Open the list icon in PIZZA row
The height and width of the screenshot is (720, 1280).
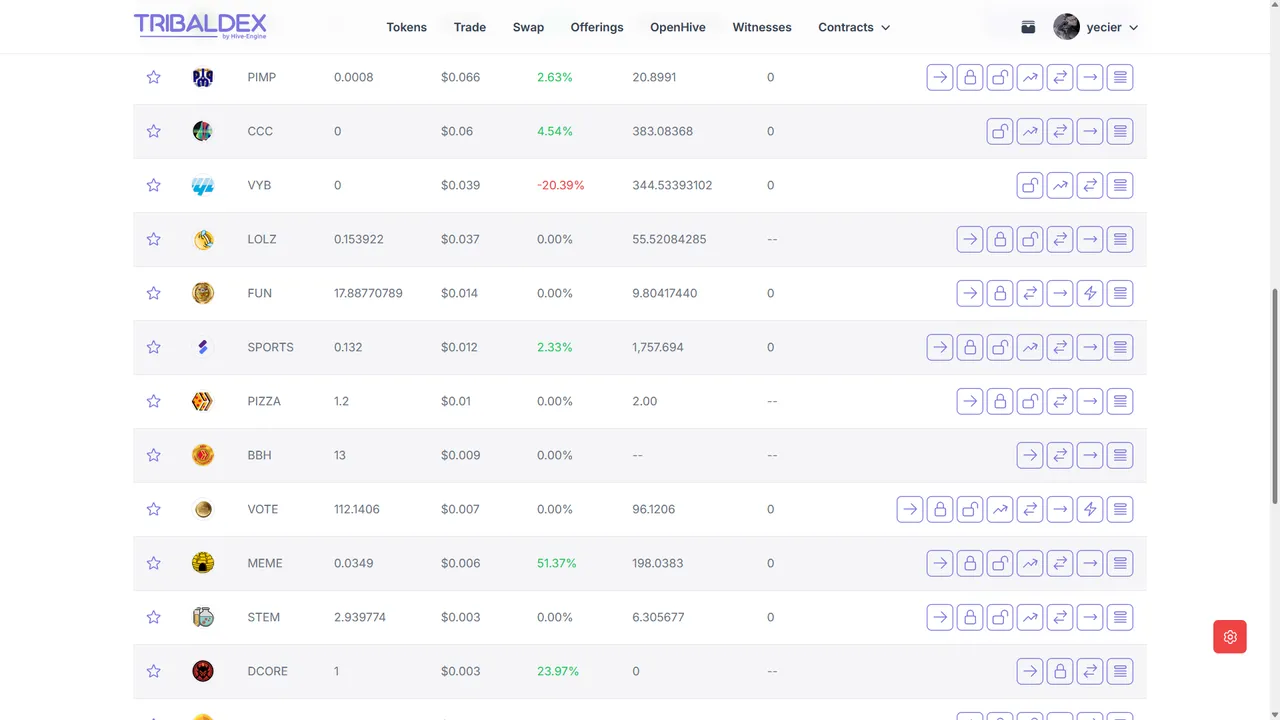click(1120, 401)
